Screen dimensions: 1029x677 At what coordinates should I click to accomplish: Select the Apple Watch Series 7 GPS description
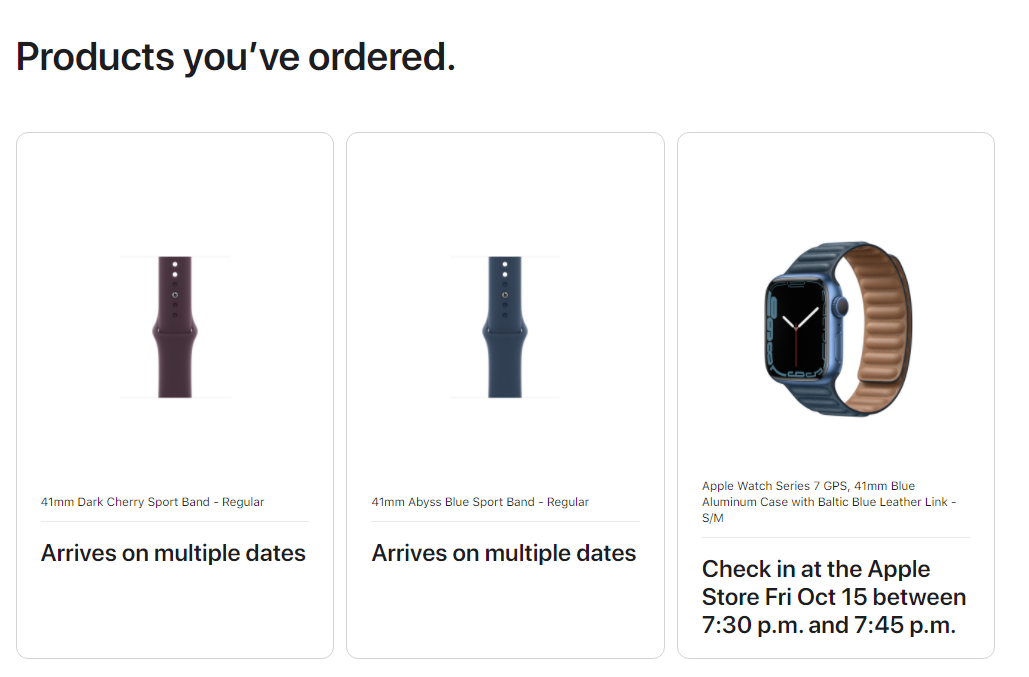coord(829,502)
